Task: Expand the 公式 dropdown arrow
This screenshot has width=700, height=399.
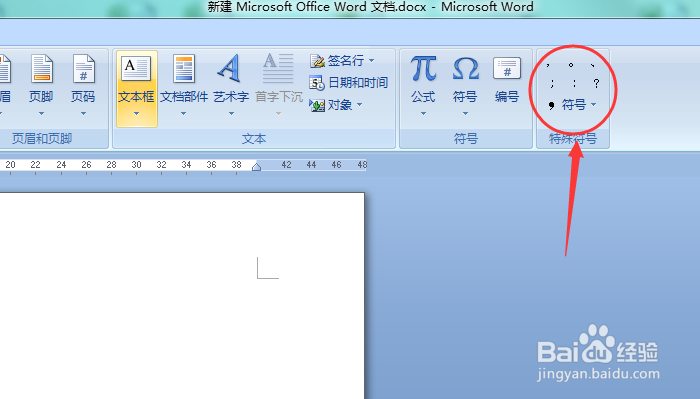Action: (423, 114)
